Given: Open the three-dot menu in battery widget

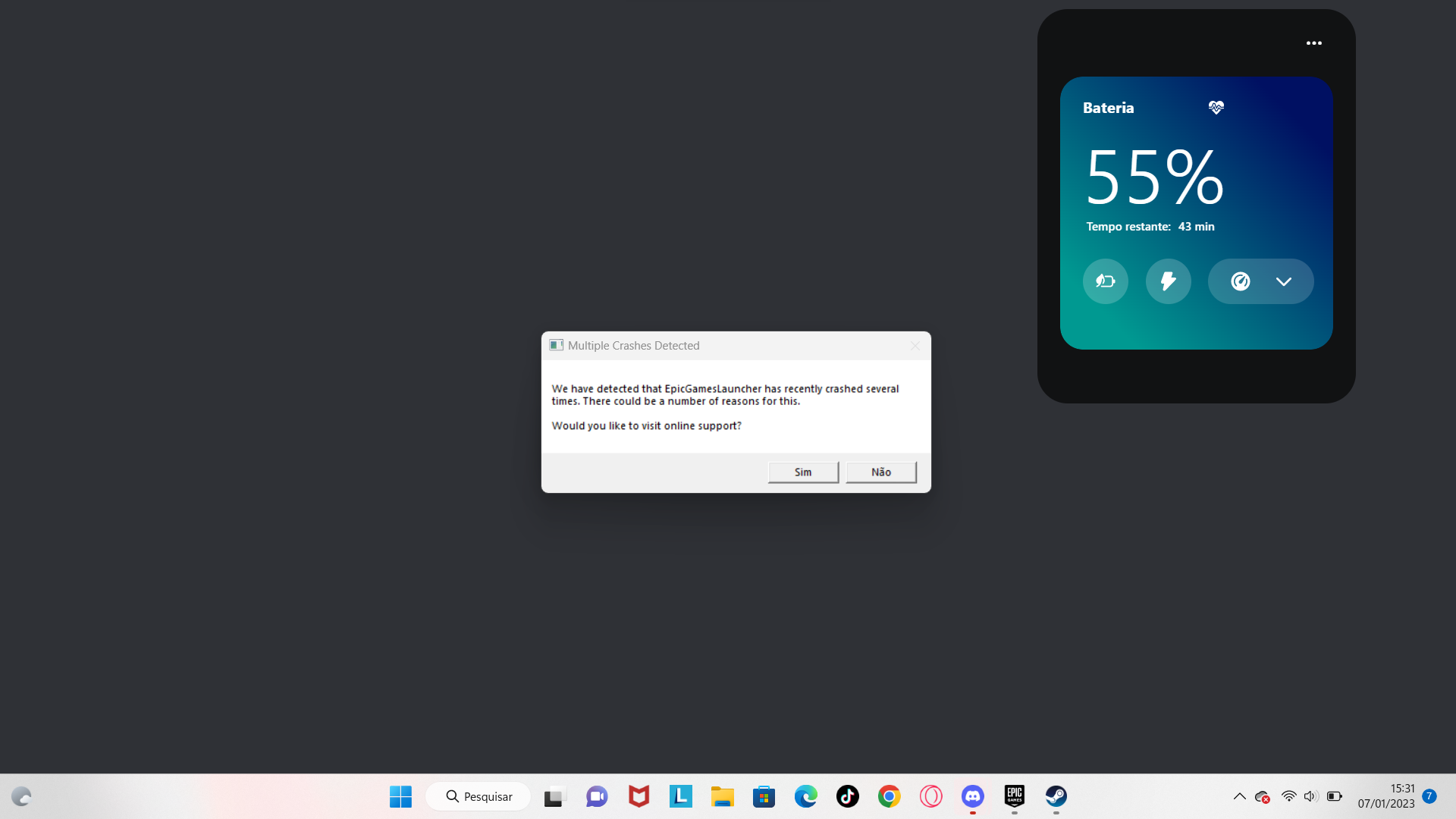Looking at the screenshot, I should pyautogui.click(x=1314, y=43).
